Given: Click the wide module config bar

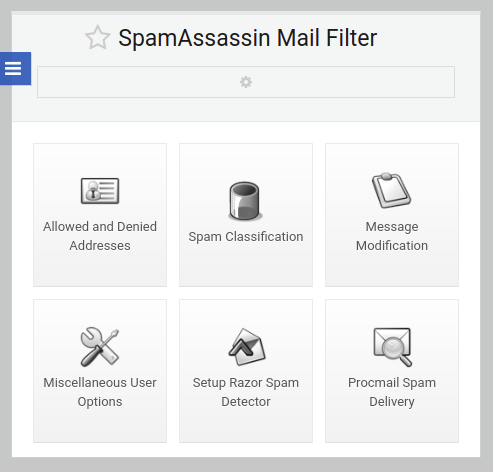Looking at the screenshot, I should 246,82.
